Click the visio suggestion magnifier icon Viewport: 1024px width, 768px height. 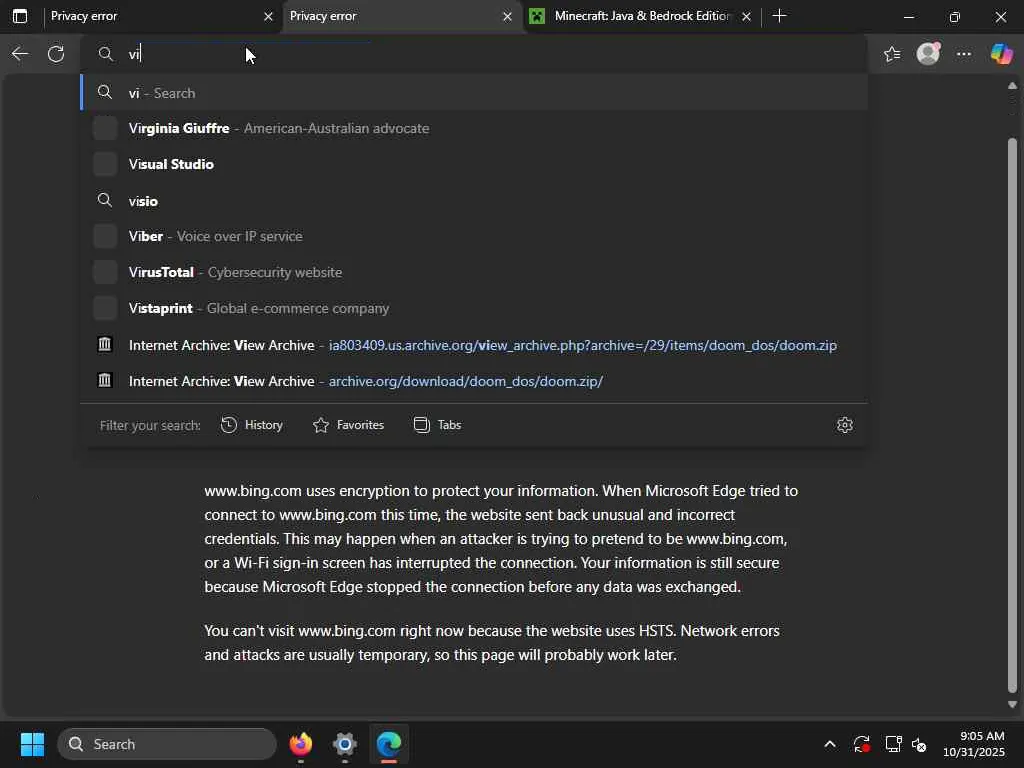click(x=104, y=200)
